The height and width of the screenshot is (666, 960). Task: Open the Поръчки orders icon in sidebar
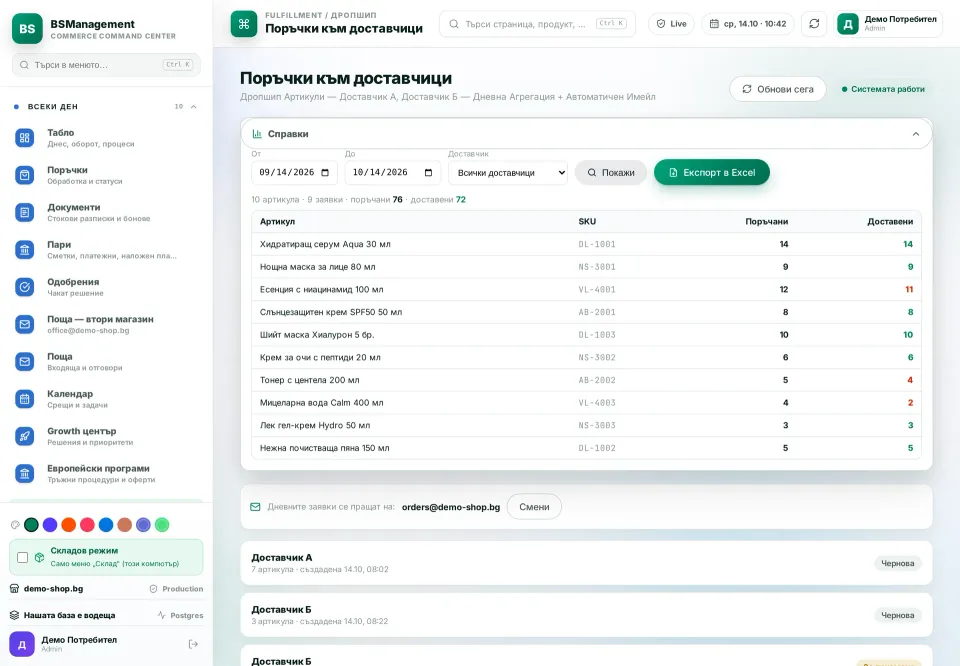click(x=24, y=175)
